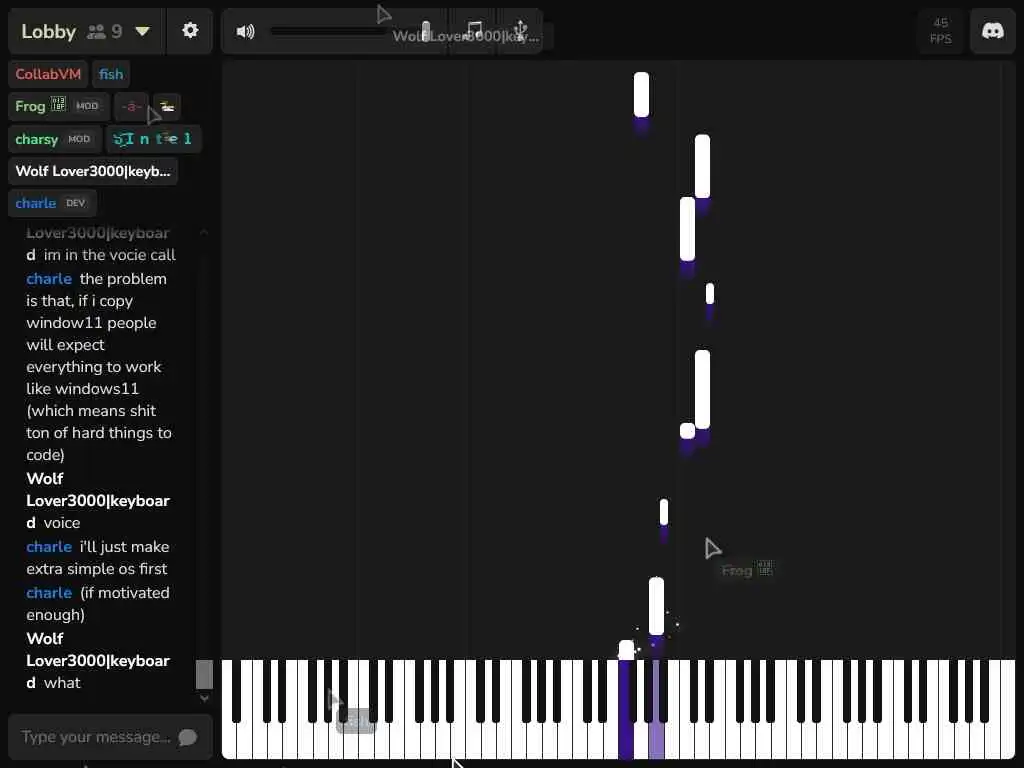
Task: Select user charle DEV
Action: click(52, 203)
